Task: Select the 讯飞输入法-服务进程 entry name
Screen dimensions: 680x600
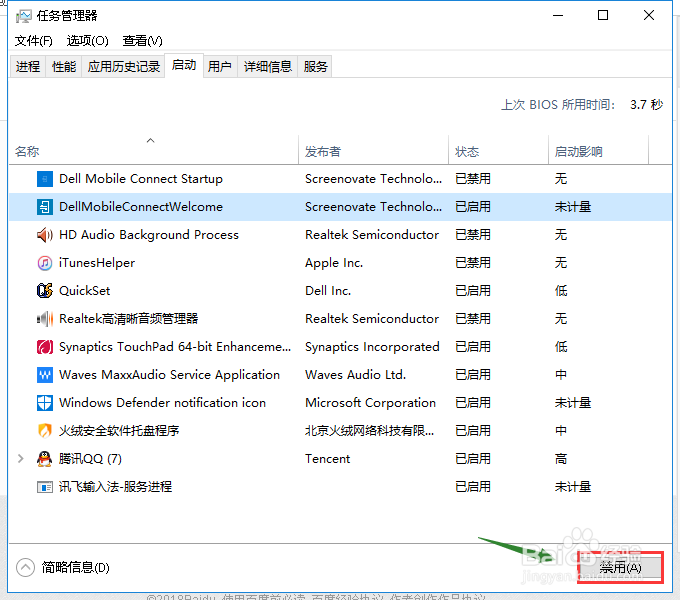Action: tap(115, 487)
